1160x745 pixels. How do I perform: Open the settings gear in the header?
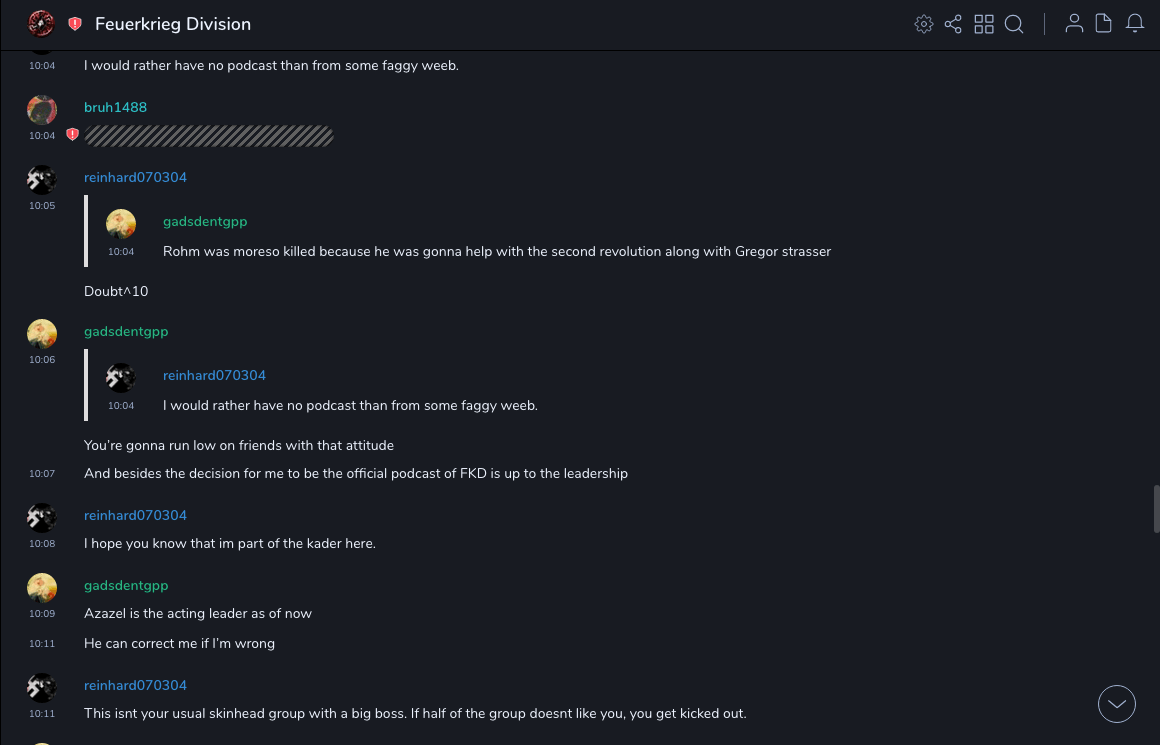click(924, 24)
